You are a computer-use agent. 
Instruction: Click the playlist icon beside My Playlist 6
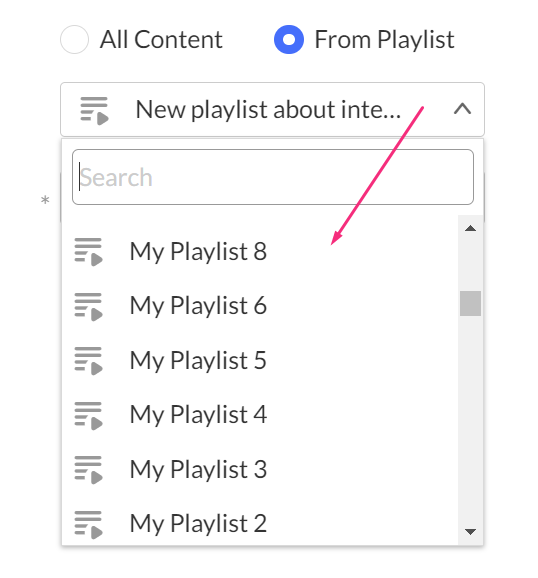tap(88, 307)
